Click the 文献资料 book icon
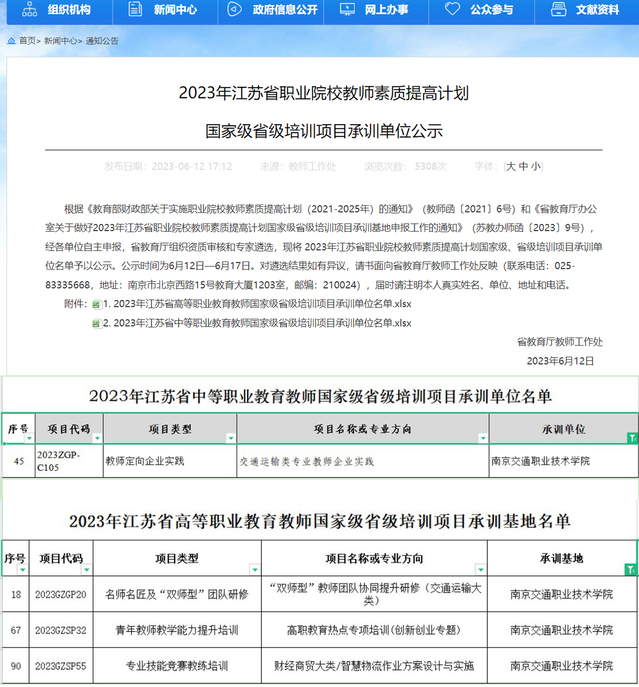This screenshot has height=687, width=639. pos(559,11)
